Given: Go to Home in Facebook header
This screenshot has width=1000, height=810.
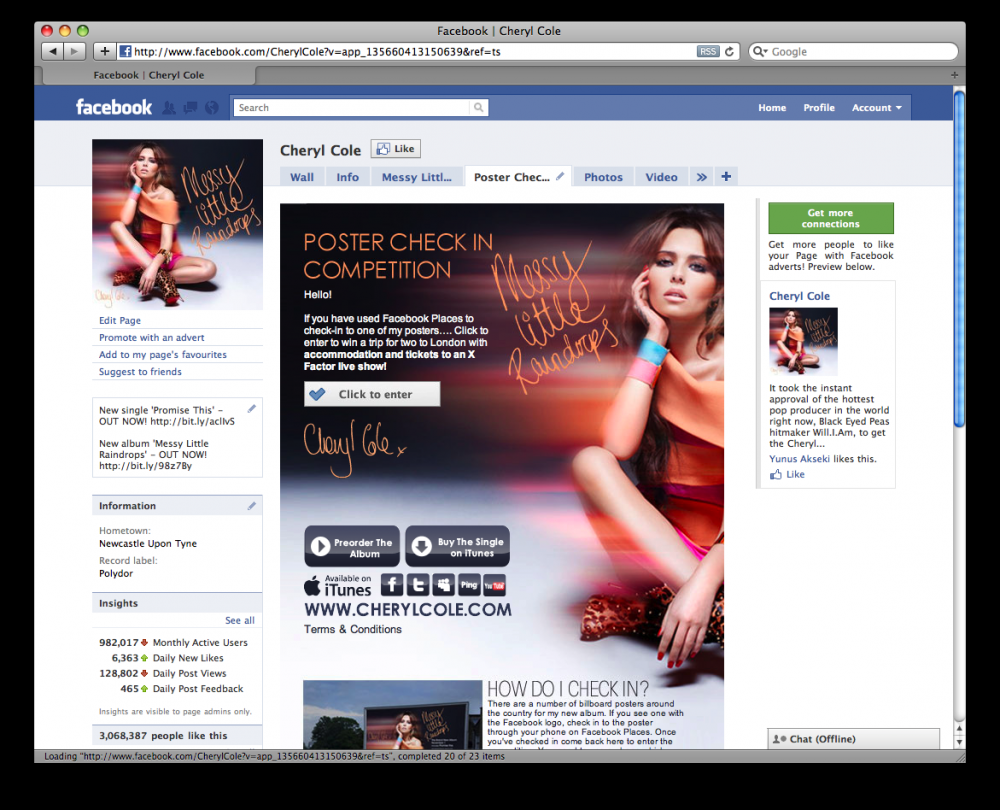Looking at the screenshot, I should click(772, 108).
